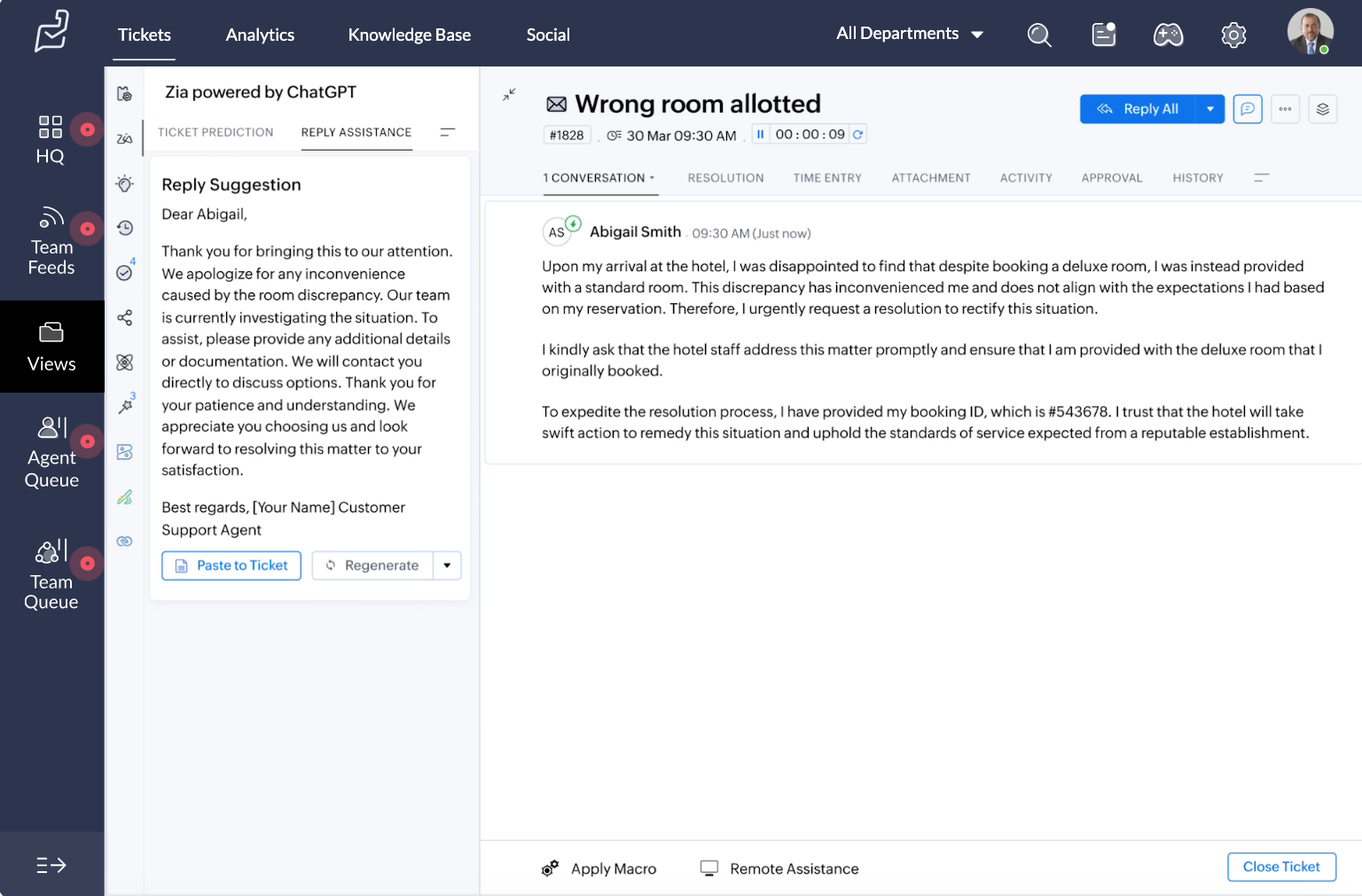Open the gamescope controller icon
The height and width of the screenshot is (896, 1362).
click(1168, 35)
